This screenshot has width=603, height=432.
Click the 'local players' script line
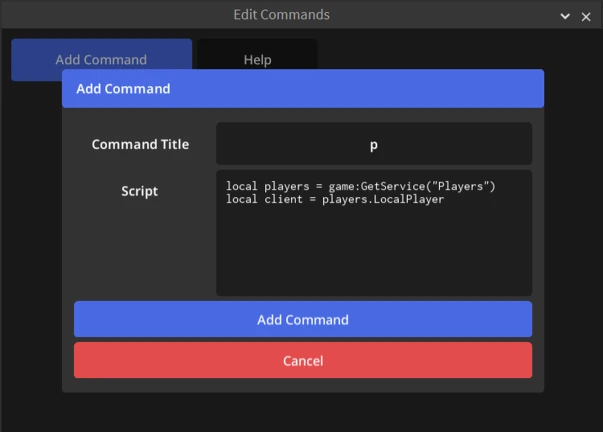click(x=360, y=186)
